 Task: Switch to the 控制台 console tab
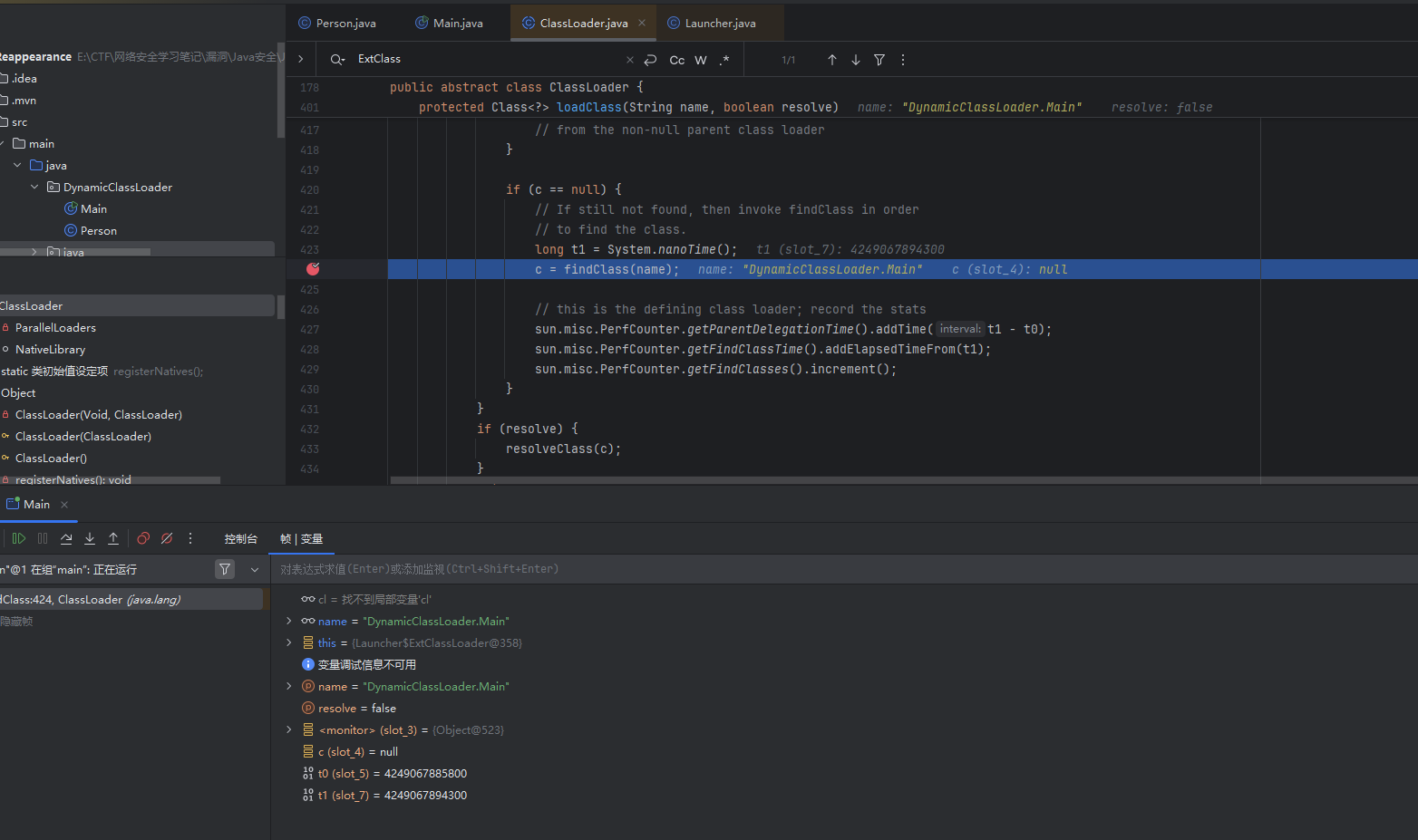[240, 538]
